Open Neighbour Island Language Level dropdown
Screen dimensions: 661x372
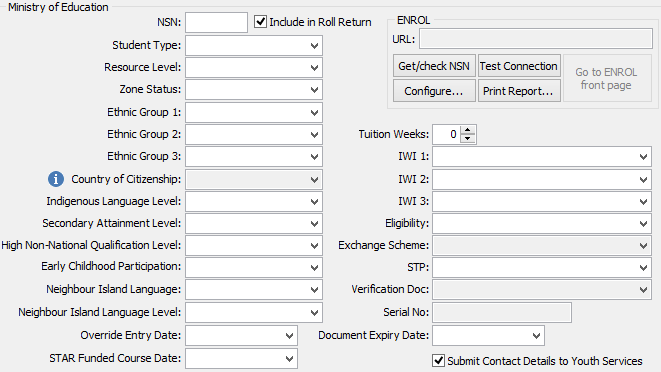(x=254, y=313)
